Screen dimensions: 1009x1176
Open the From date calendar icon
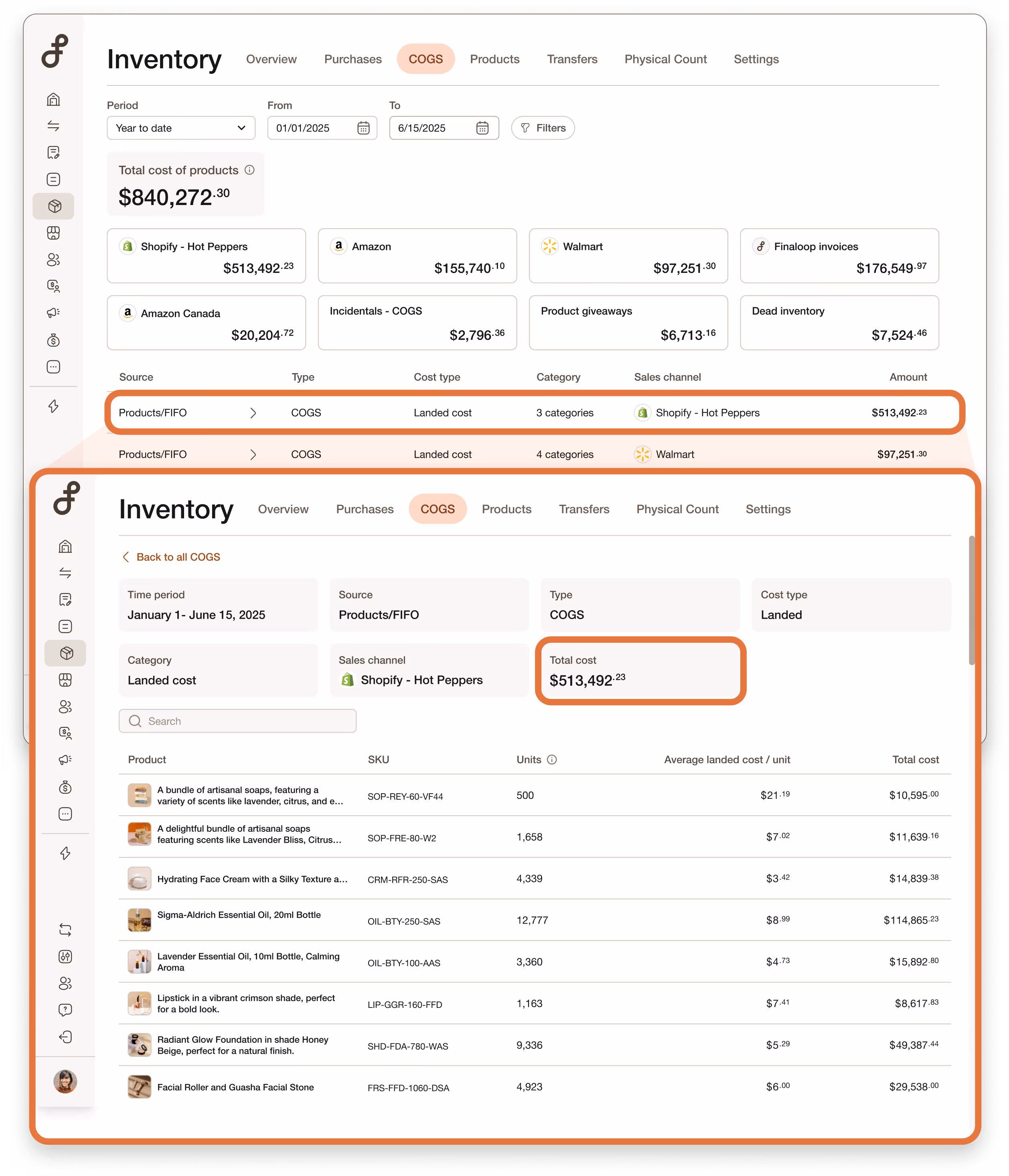tap(364, 128)
